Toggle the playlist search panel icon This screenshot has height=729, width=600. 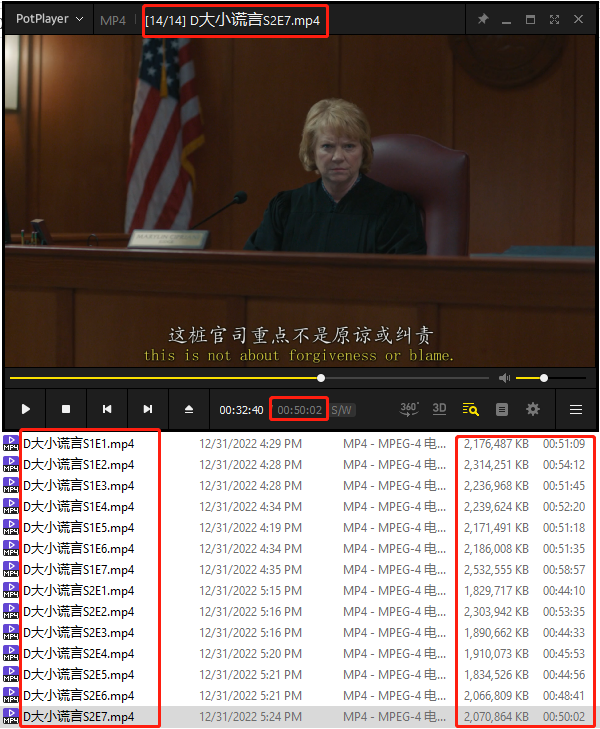pyautogui.click(x=471, y=409)
